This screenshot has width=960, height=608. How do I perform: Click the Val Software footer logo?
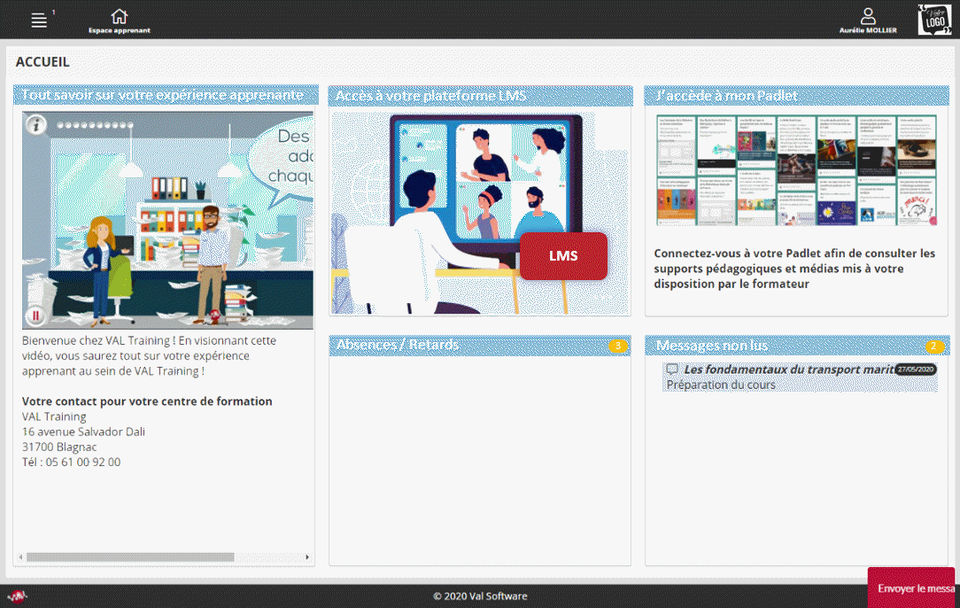17,596
